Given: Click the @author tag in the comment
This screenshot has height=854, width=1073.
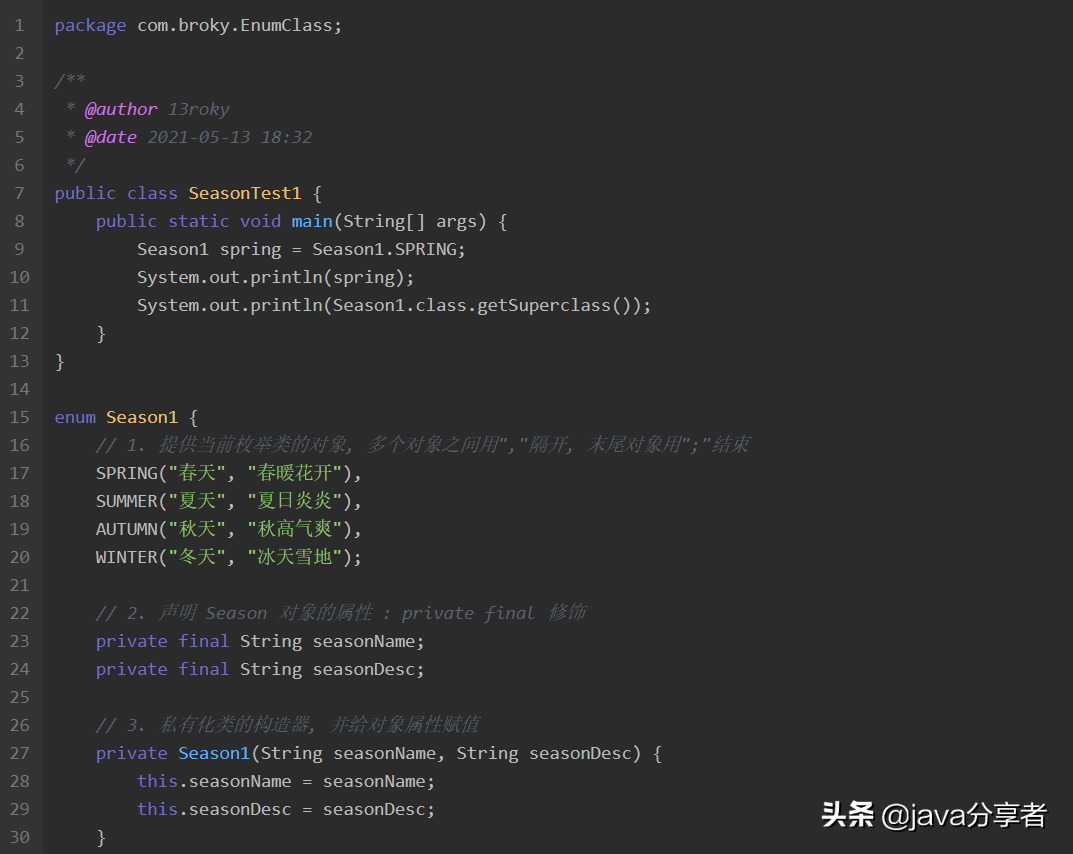Looking at the screenshot, I should 120,109.
